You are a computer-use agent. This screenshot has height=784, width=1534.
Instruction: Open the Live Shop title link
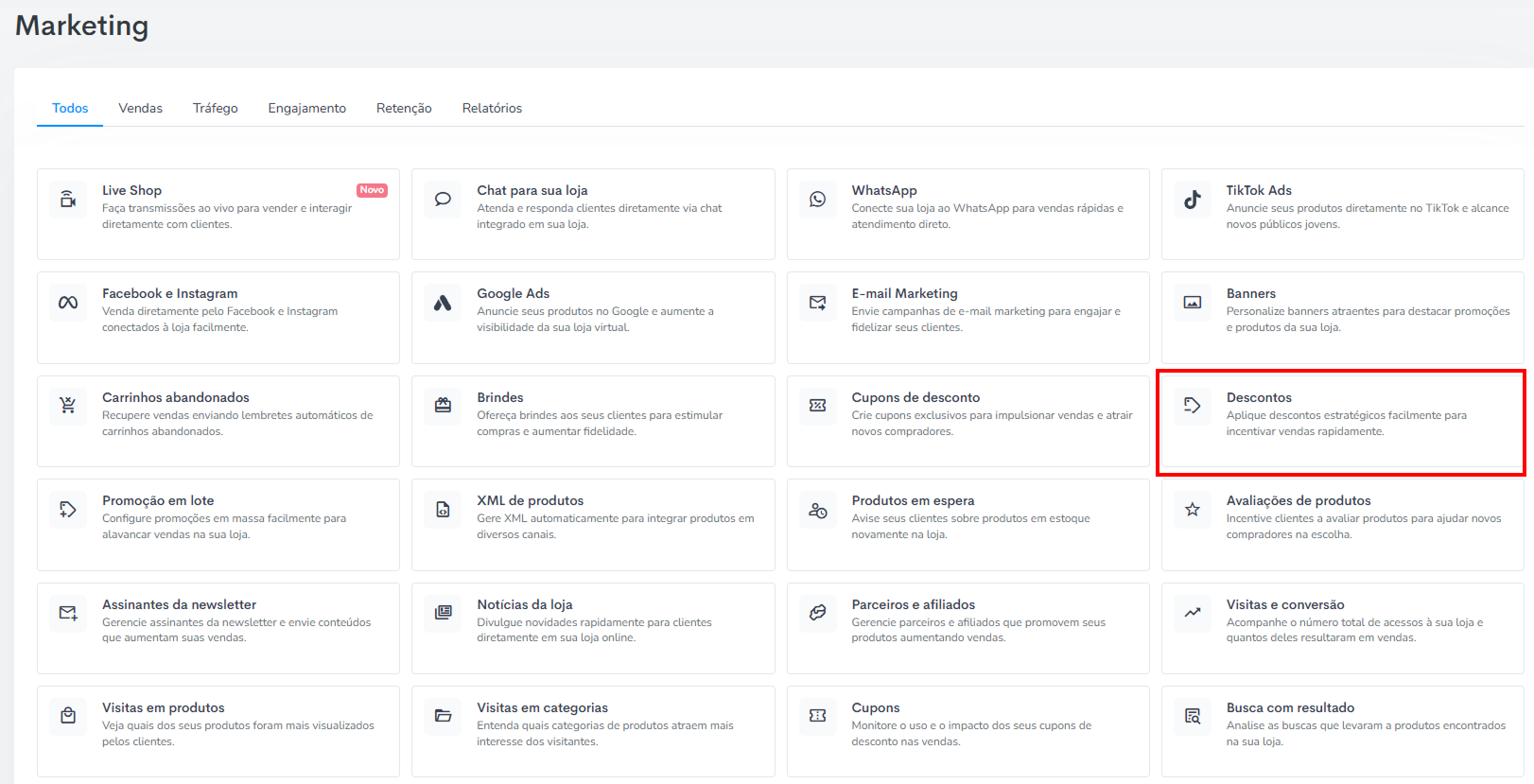[x=131, y=190]
